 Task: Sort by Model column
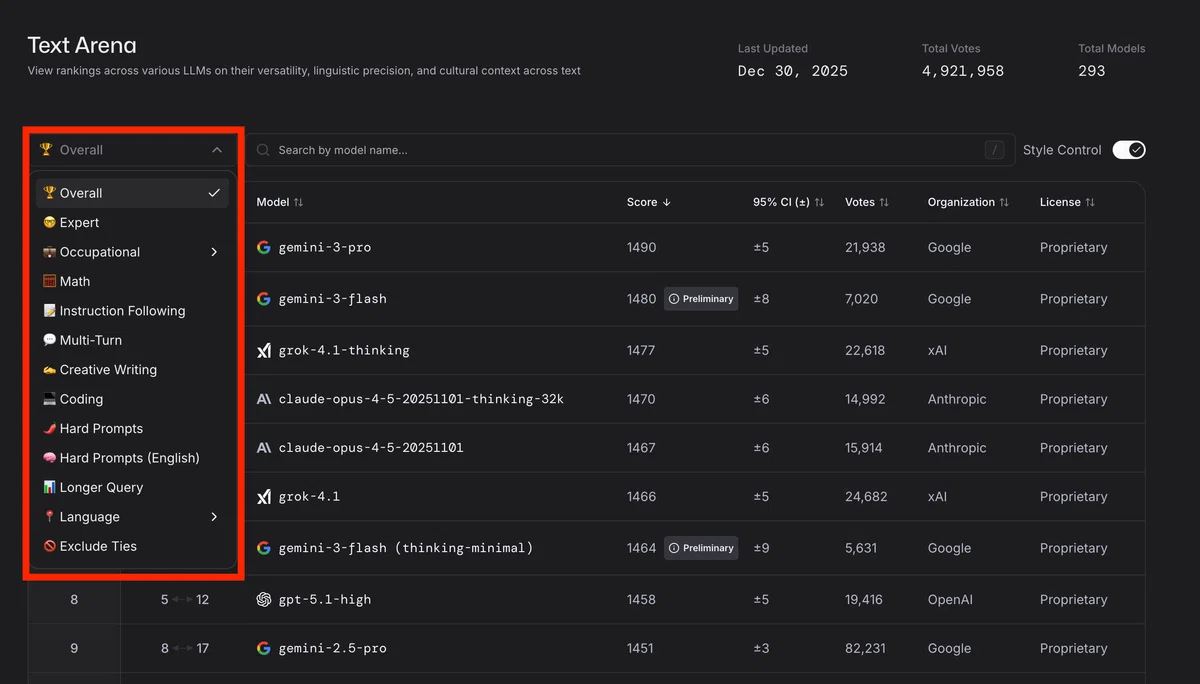pyautogui.click(x=280, y=202)
